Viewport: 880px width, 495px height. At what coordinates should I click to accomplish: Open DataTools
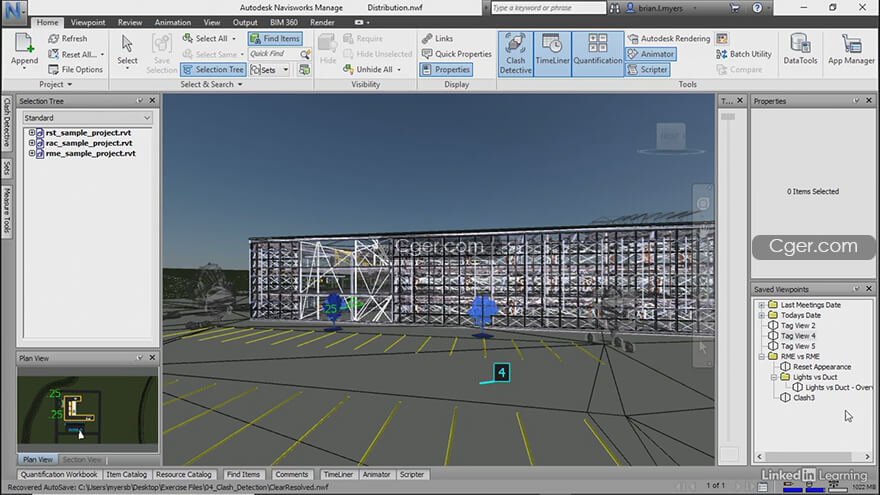(800, 49)
